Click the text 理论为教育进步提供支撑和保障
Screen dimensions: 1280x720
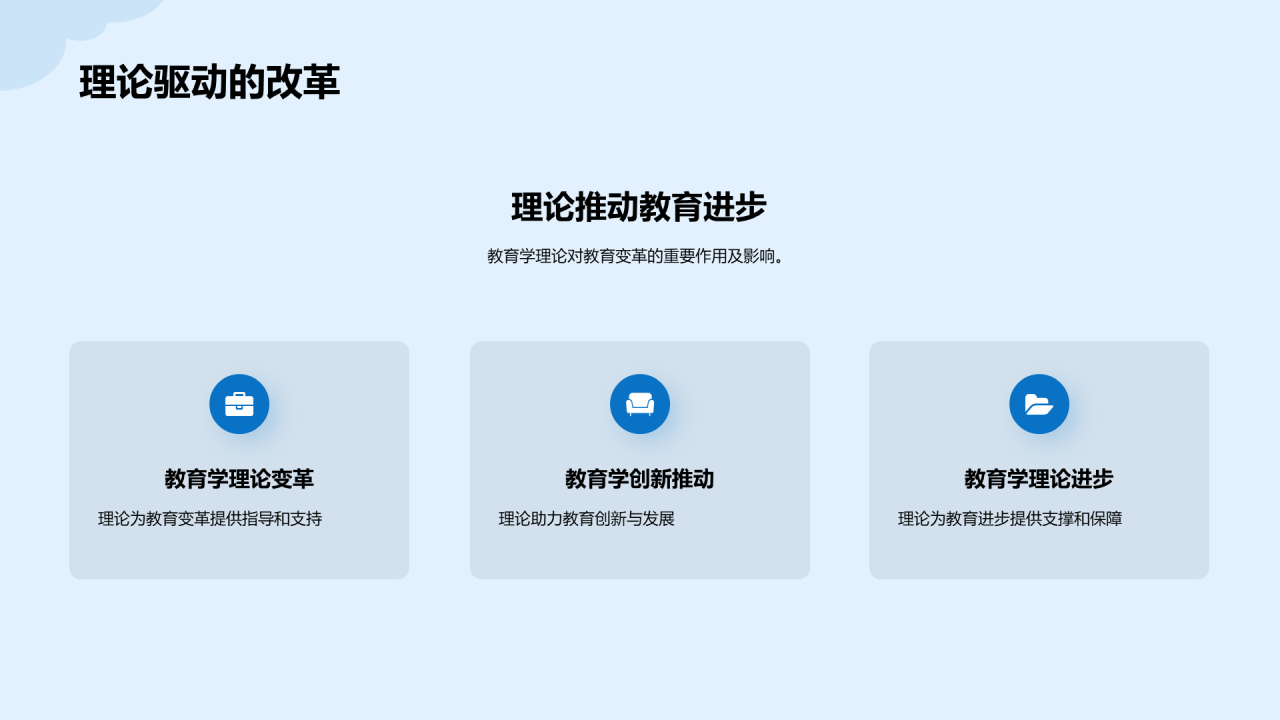tap(1010, 519)
